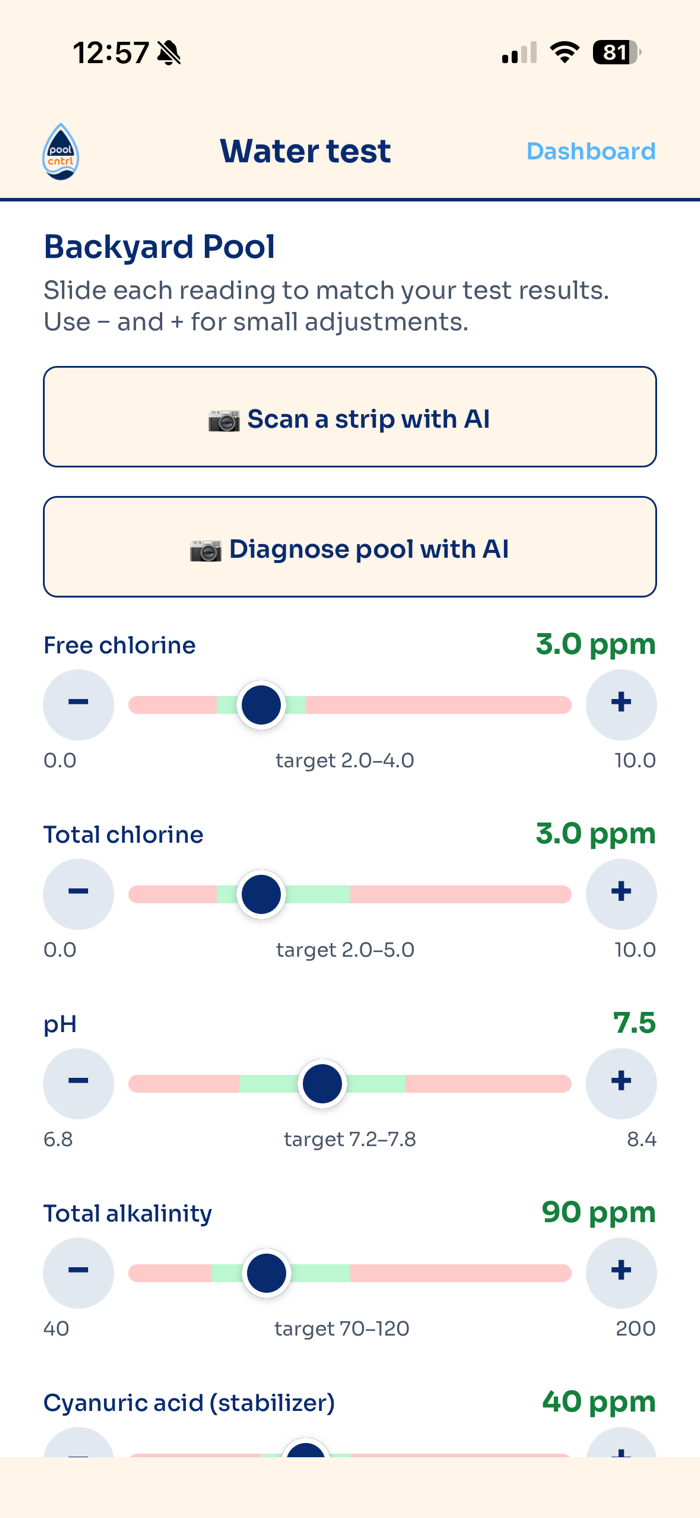This screenshot has height=1518, width=700.
Task: Decrease free chlorine with minus button
Action: point(78,705)
